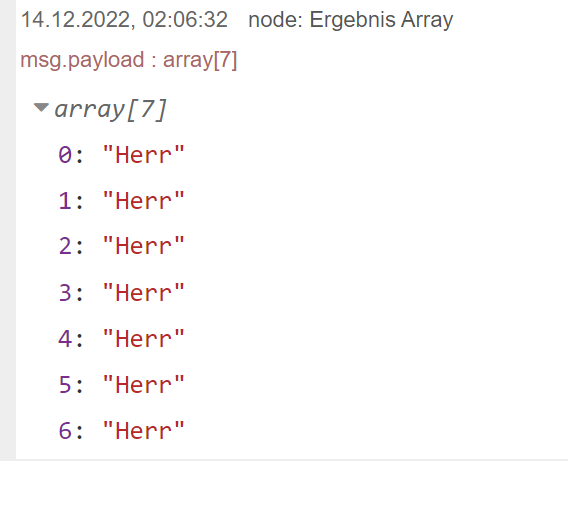
Task: Click the "Herr" value at index 5
Action: click(144, 385)
